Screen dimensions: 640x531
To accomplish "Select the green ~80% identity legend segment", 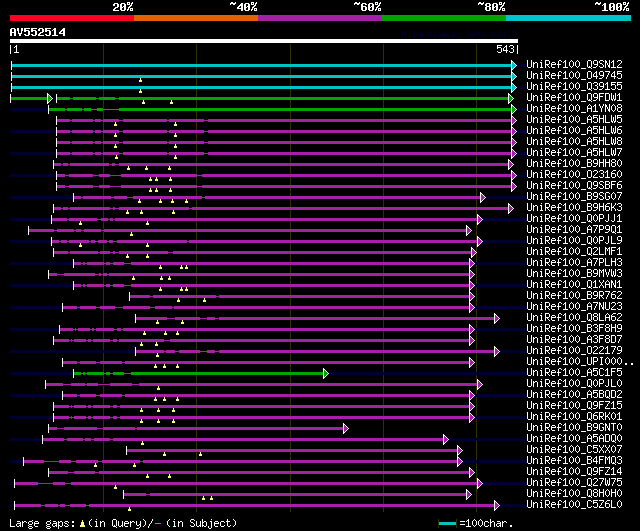I will 444,18.
